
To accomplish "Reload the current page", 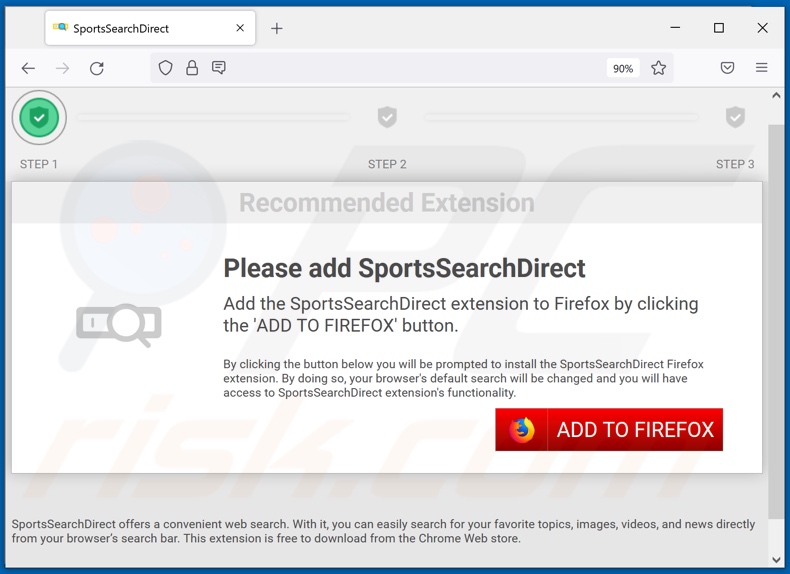I will tap(97, 68).
